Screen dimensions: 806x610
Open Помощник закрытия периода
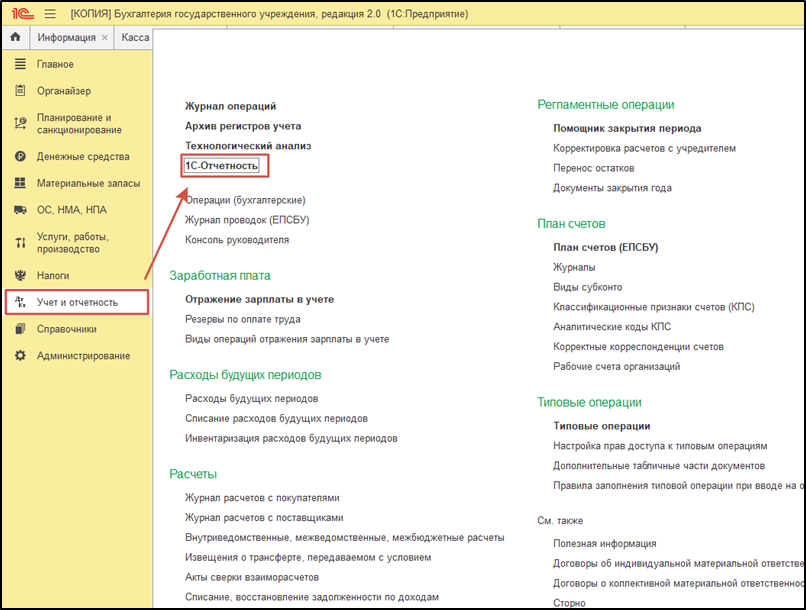coord(627,128)
